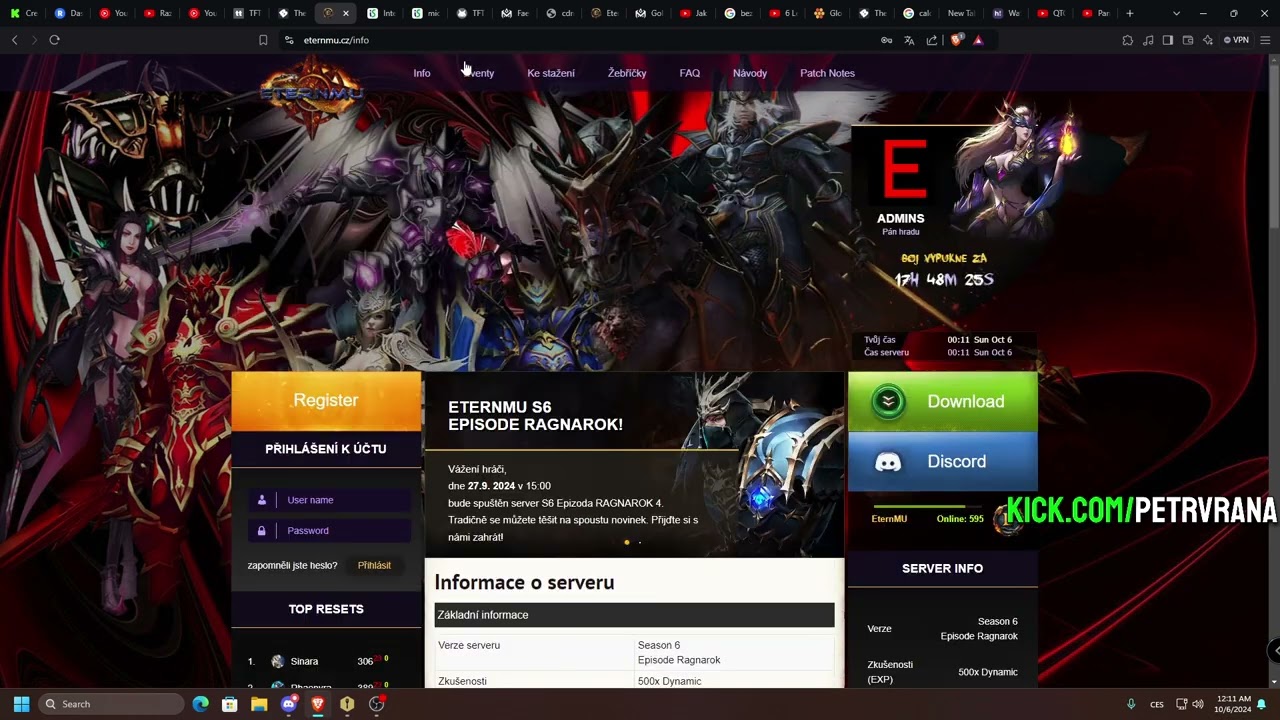Click the orange Register button
The height and width of the screenshot is (720, 1280).
click(x=326, y=400)
